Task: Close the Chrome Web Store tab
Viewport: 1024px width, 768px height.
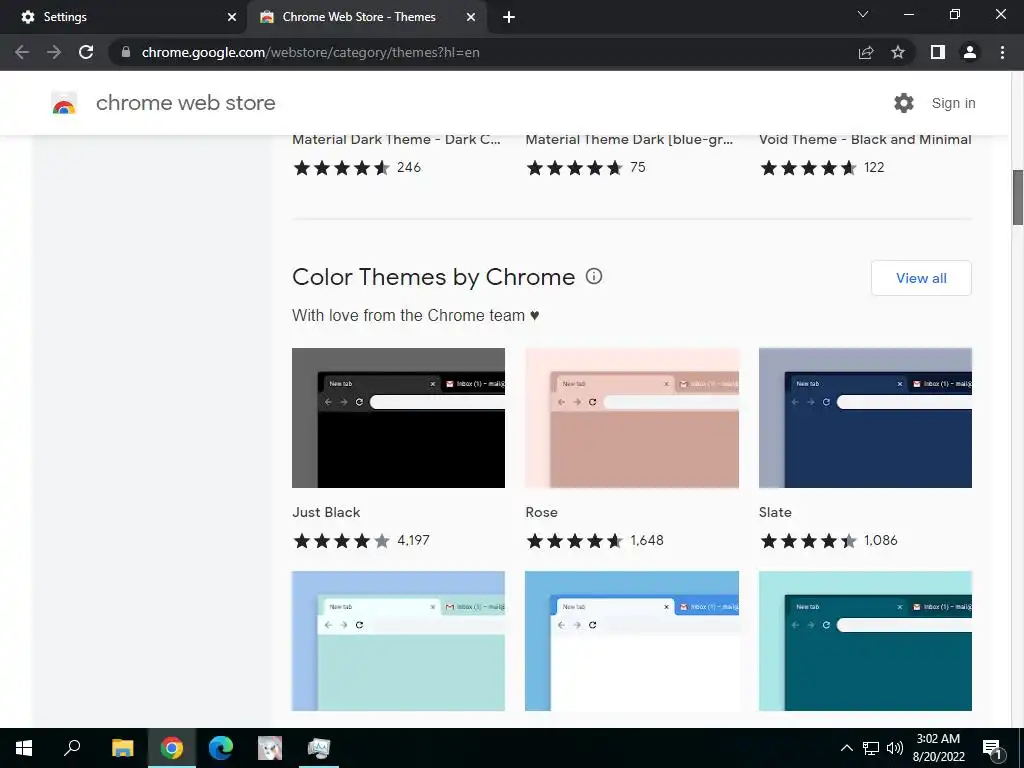Action: point(471,17)
